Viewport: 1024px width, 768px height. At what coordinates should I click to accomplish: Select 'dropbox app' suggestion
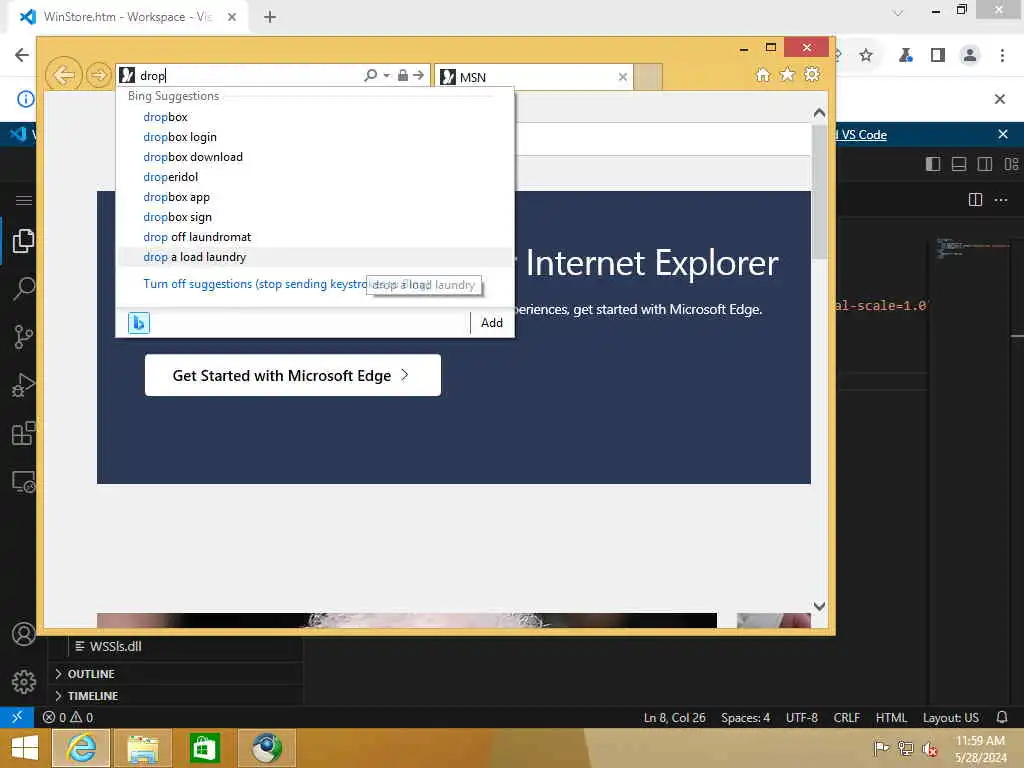coord(315,197)
